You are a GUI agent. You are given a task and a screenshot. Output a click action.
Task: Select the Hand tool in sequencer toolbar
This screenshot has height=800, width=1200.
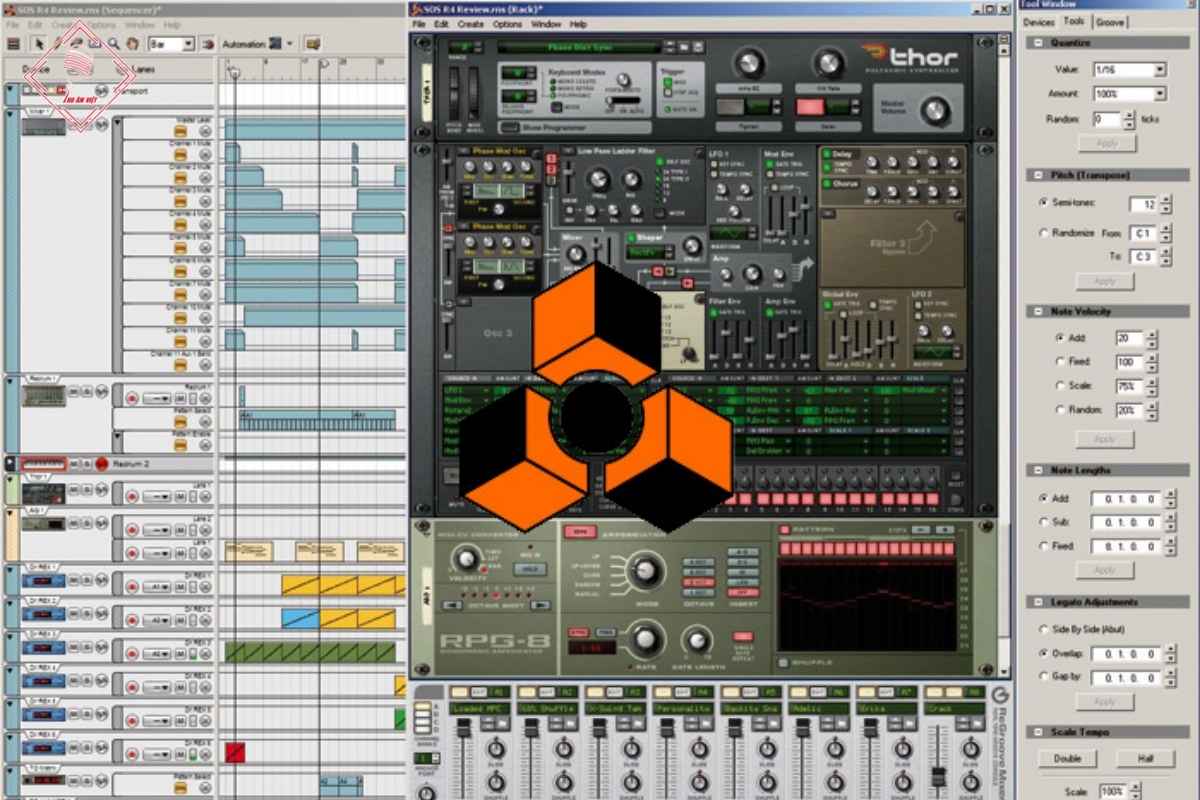132,44
